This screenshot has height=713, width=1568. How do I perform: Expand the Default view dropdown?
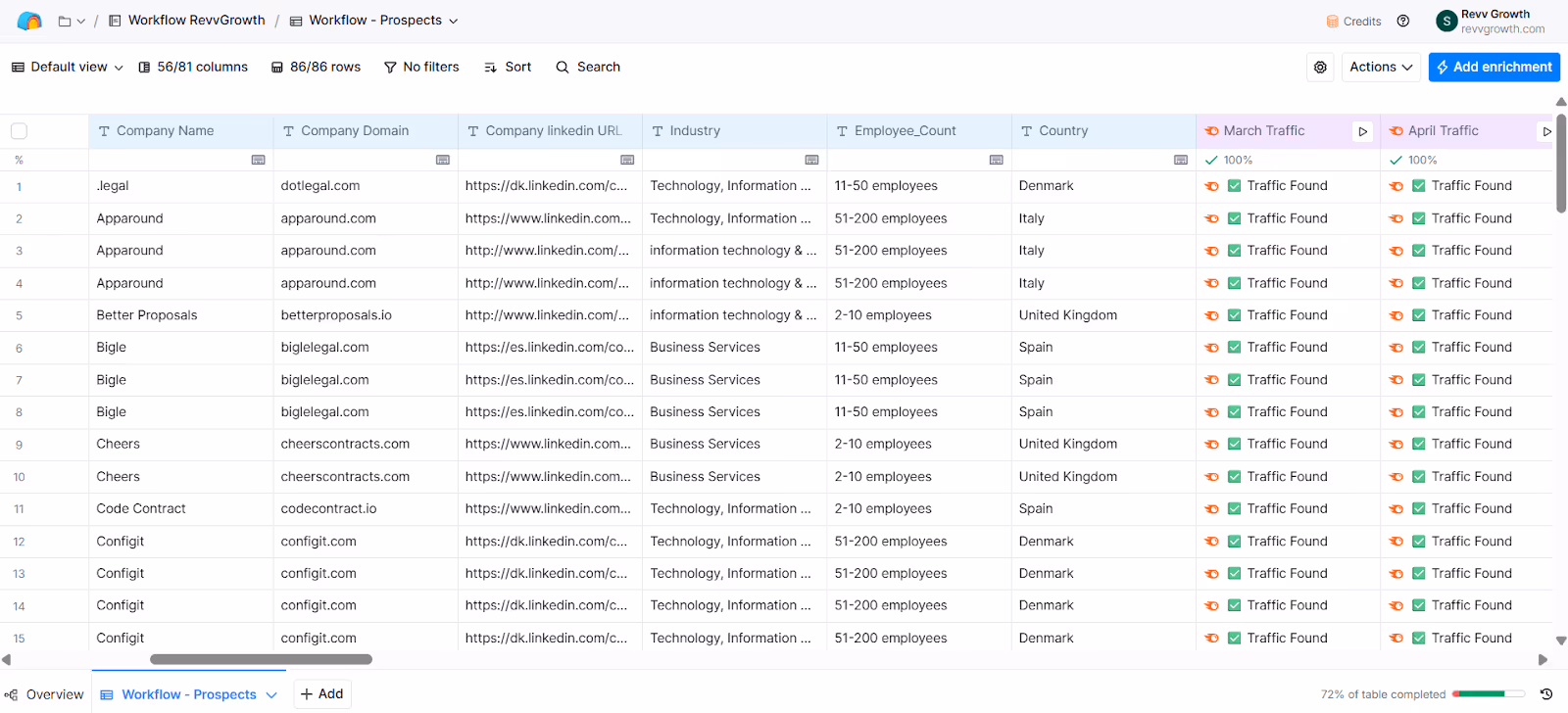click(68, 68)
